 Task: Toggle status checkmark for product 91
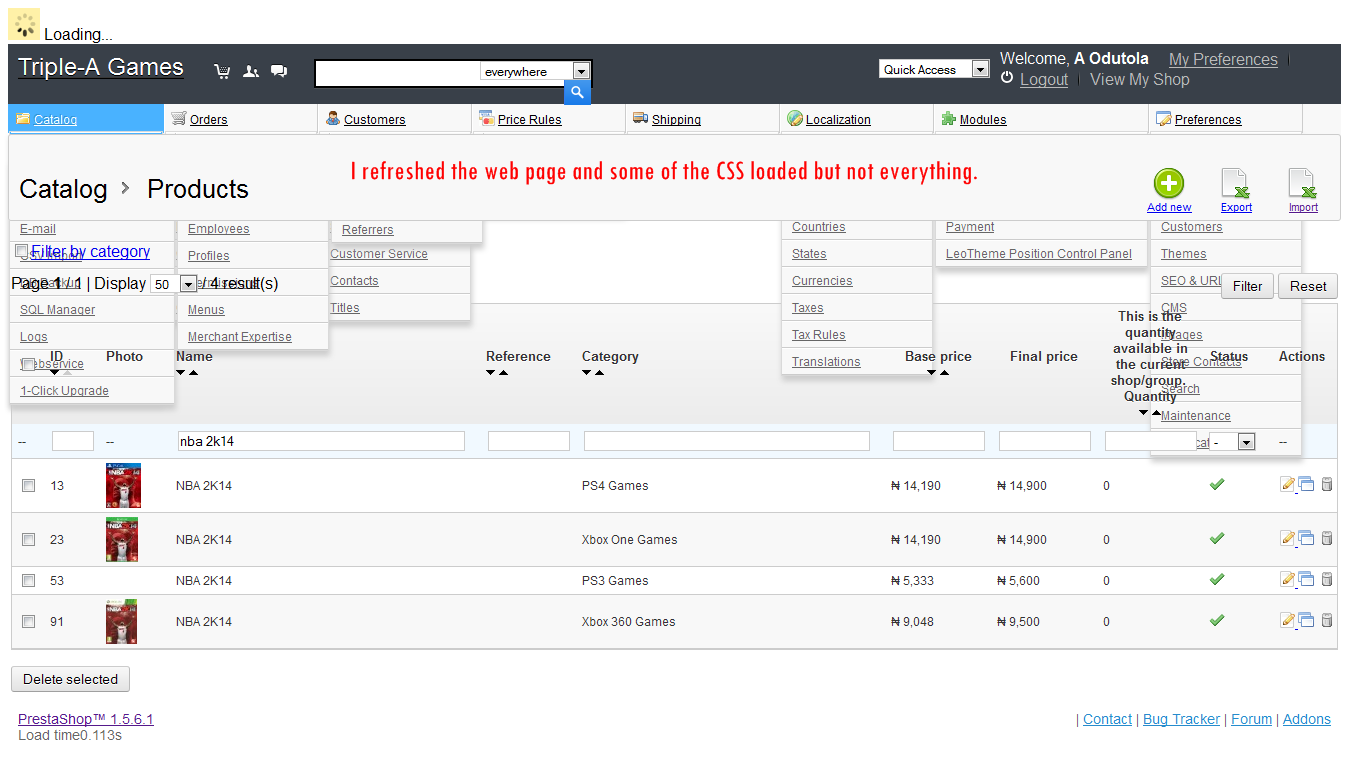coord(1217,620)
